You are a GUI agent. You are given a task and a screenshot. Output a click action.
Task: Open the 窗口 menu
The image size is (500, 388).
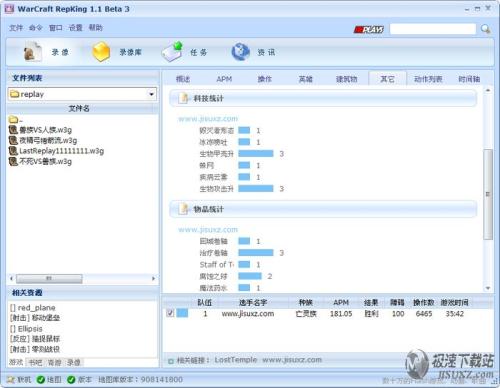point(56,28)
